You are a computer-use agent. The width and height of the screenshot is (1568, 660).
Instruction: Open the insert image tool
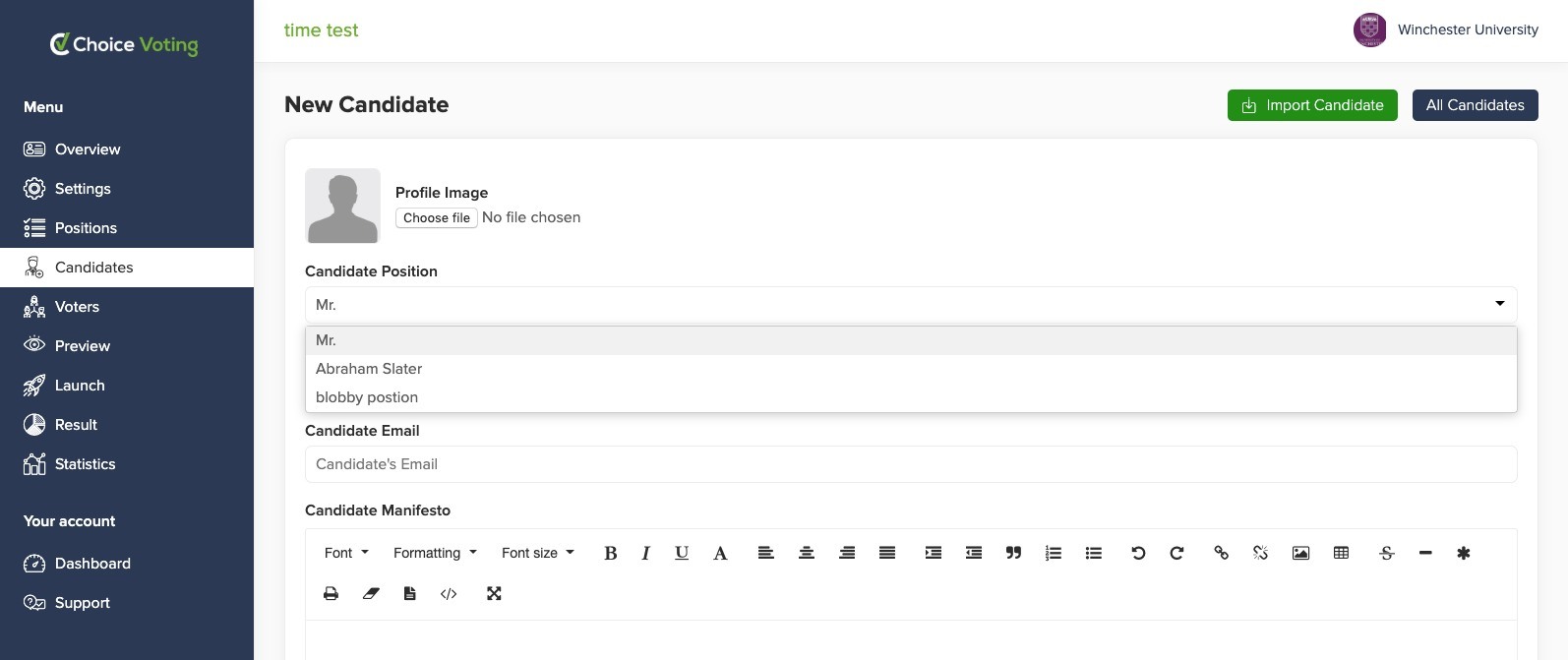point(1300,553)
